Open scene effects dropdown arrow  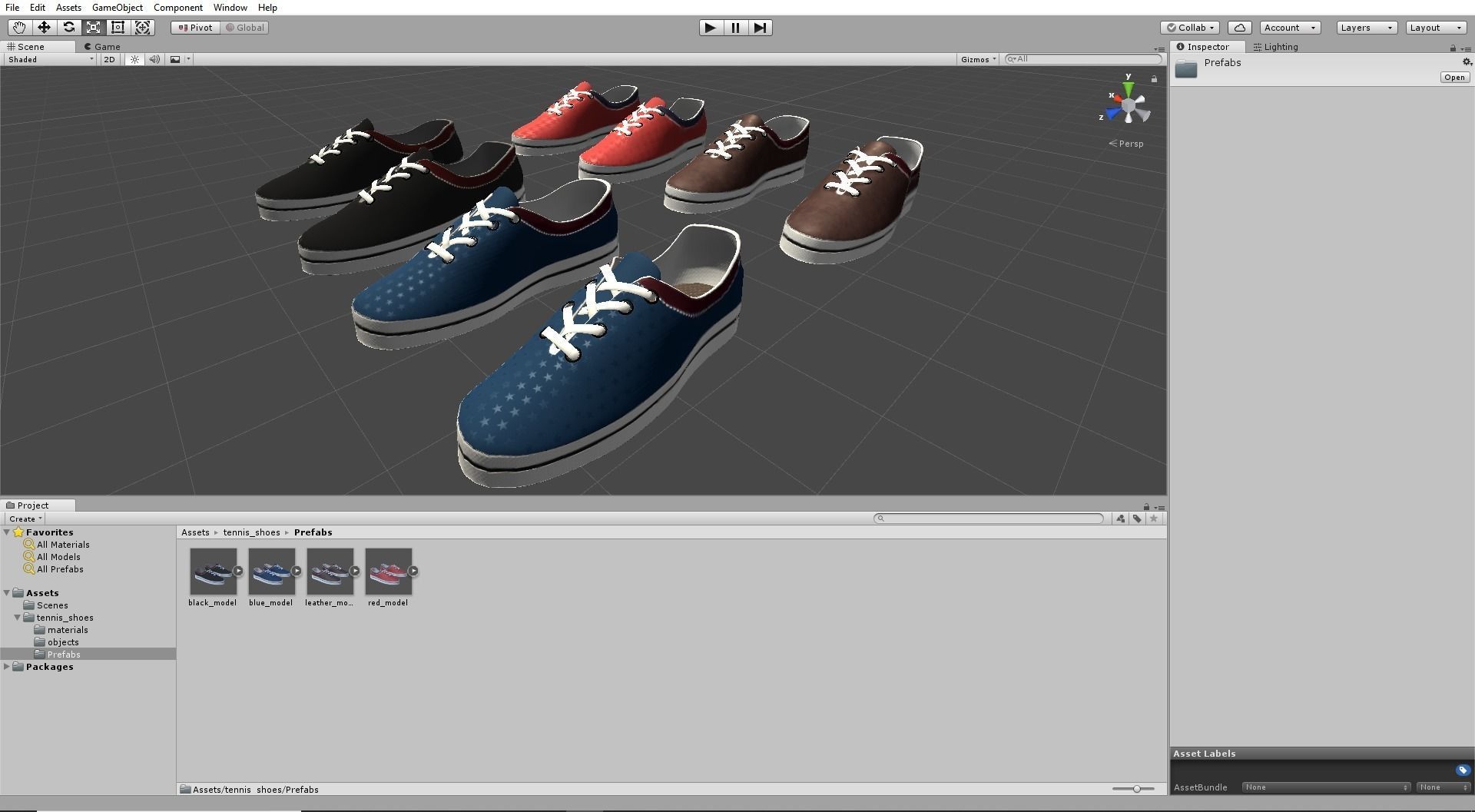click(x=188, y=59)
